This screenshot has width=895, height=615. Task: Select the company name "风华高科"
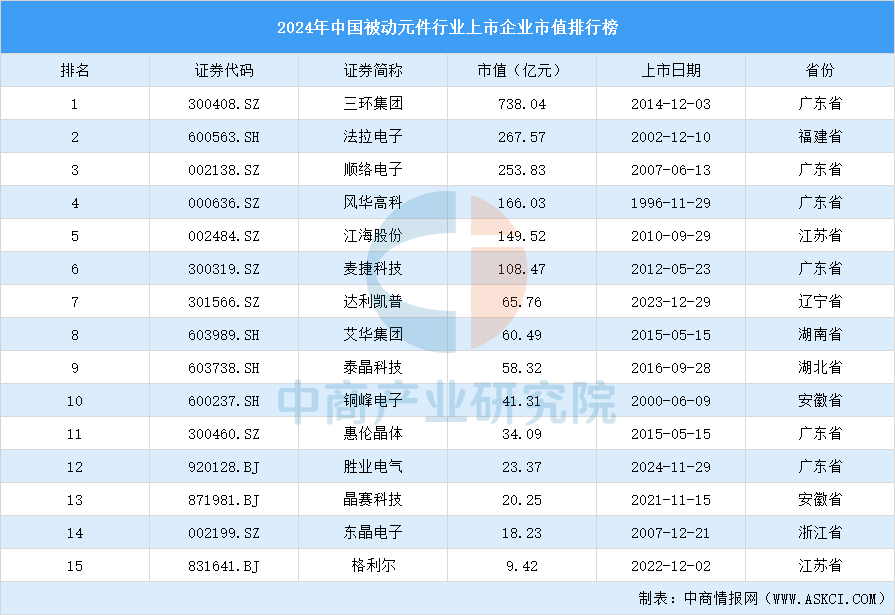[373, 203]
